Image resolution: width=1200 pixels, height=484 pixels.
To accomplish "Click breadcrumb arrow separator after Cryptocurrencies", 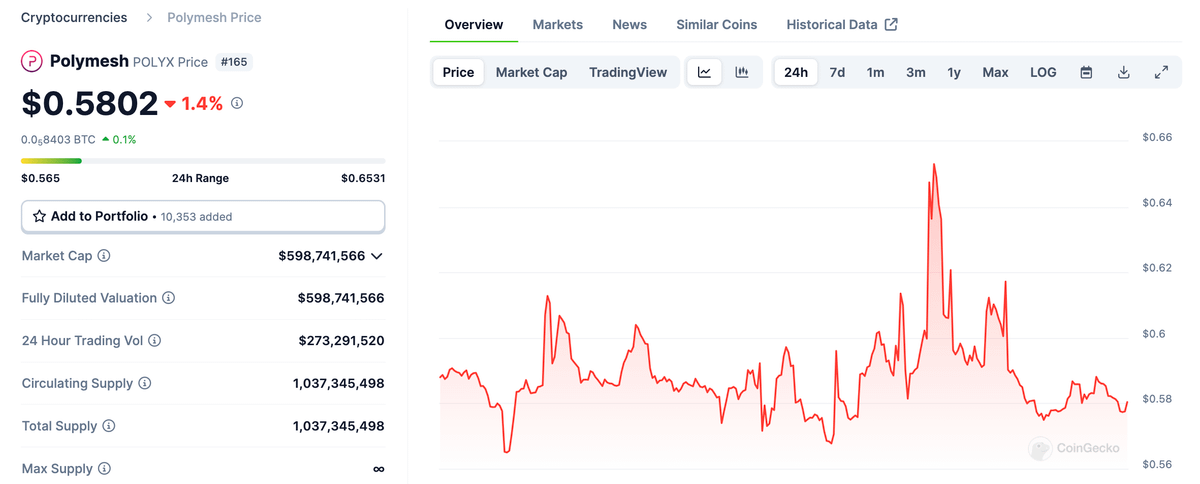I will (x=149, y=18).
